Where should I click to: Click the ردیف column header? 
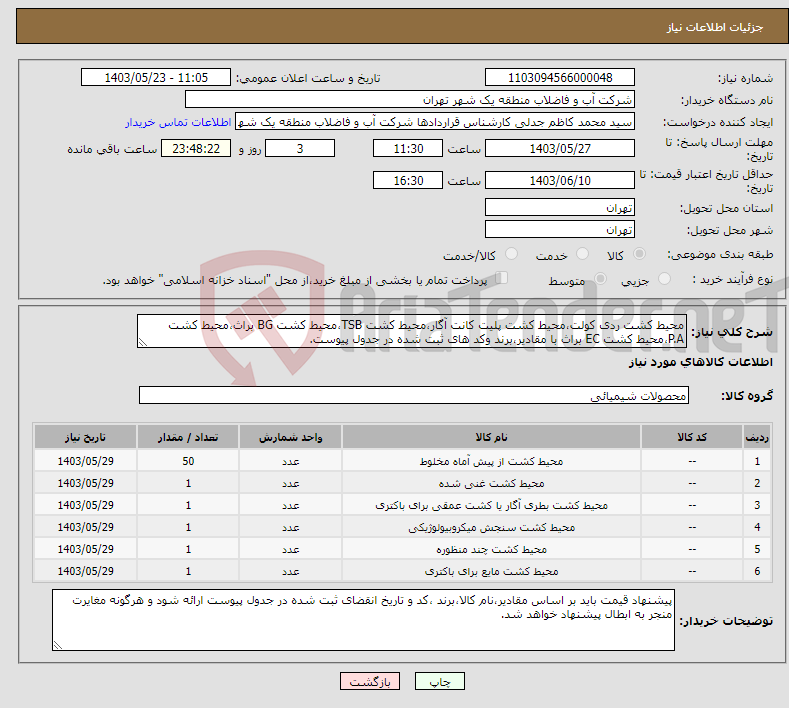pos(757,437)
